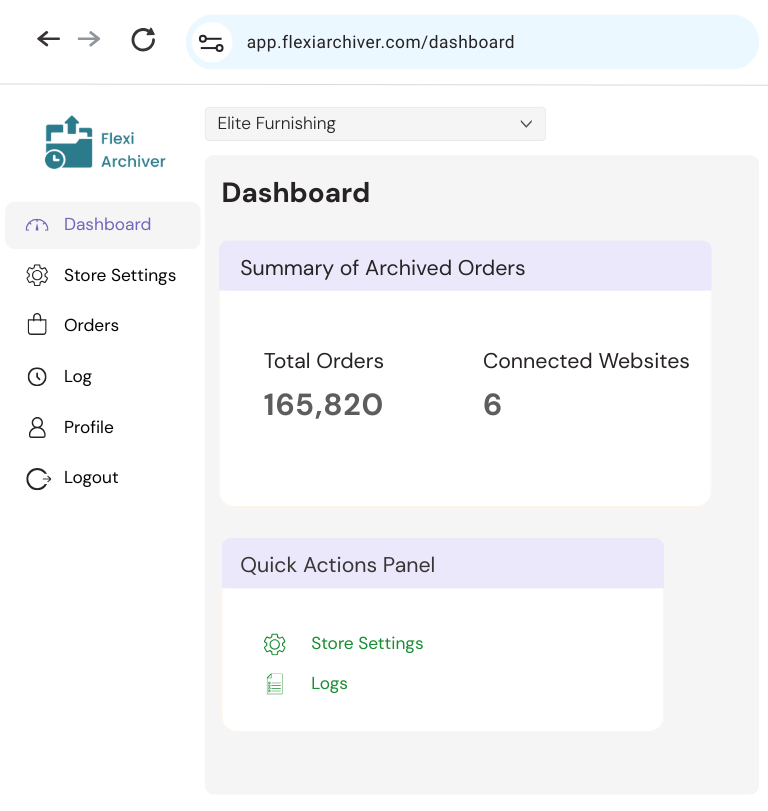Reload the page with the refresh button
The height and width of the screenshot is (811, 768).
(143, 39)
